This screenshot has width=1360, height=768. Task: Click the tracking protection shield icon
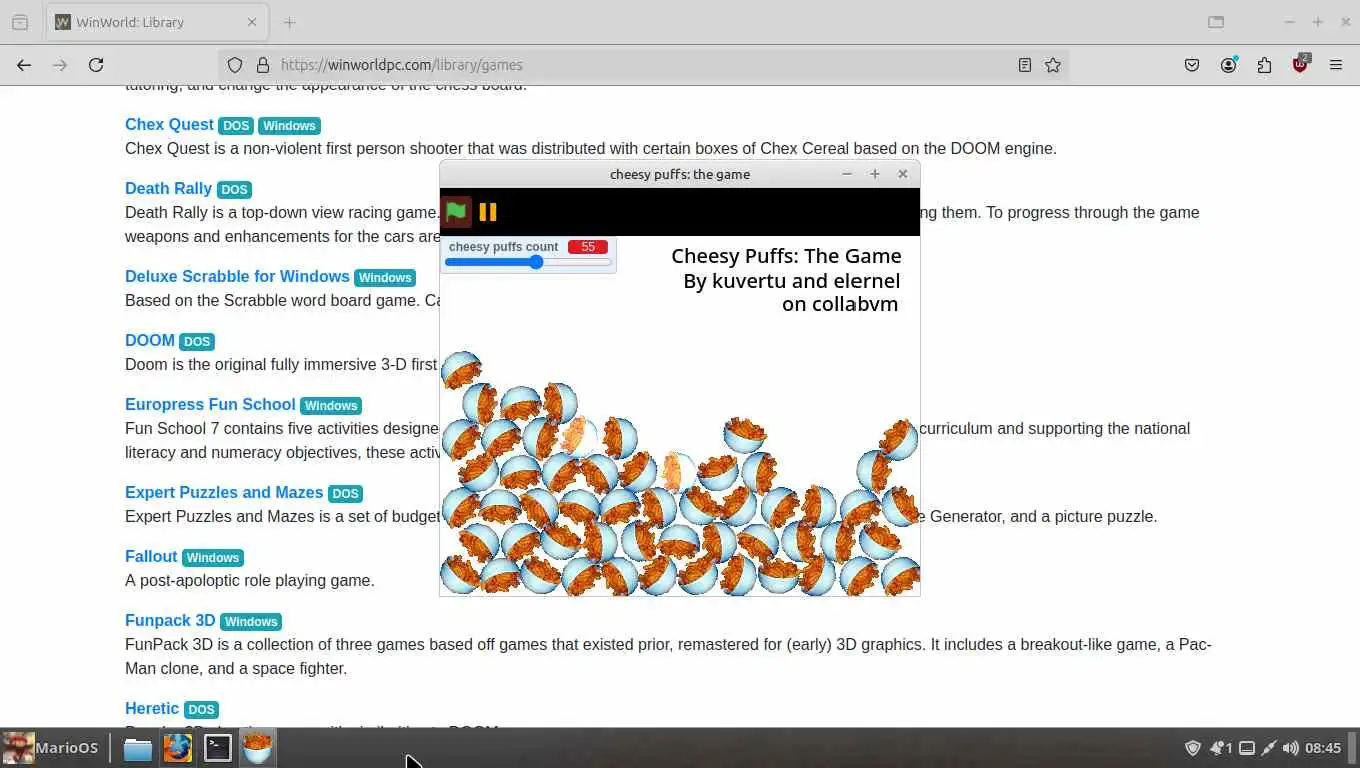[235, 65]
